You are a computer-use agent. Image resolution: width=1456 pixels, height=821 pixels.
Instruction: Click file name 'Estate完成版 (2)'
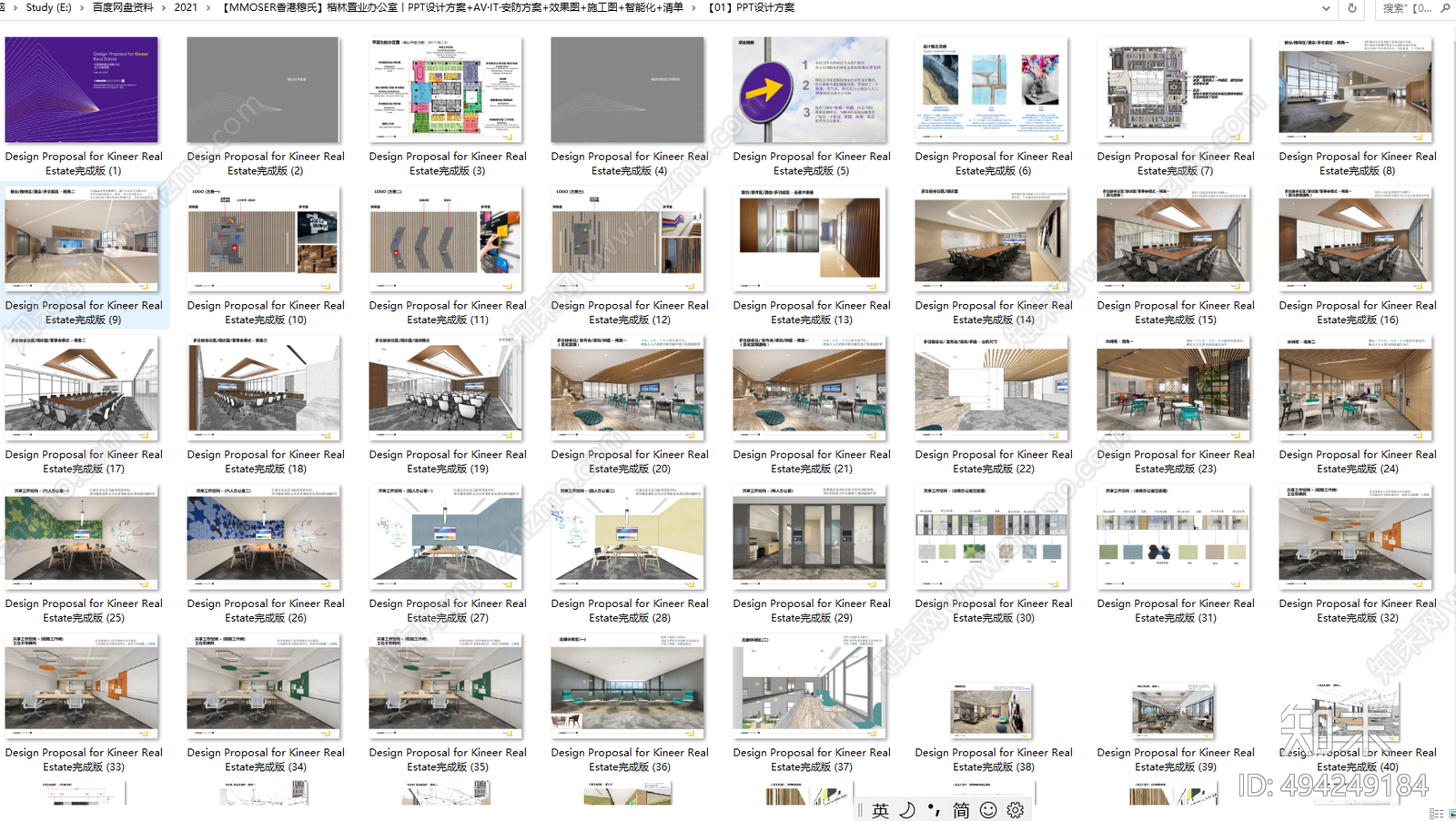(266, 164)
